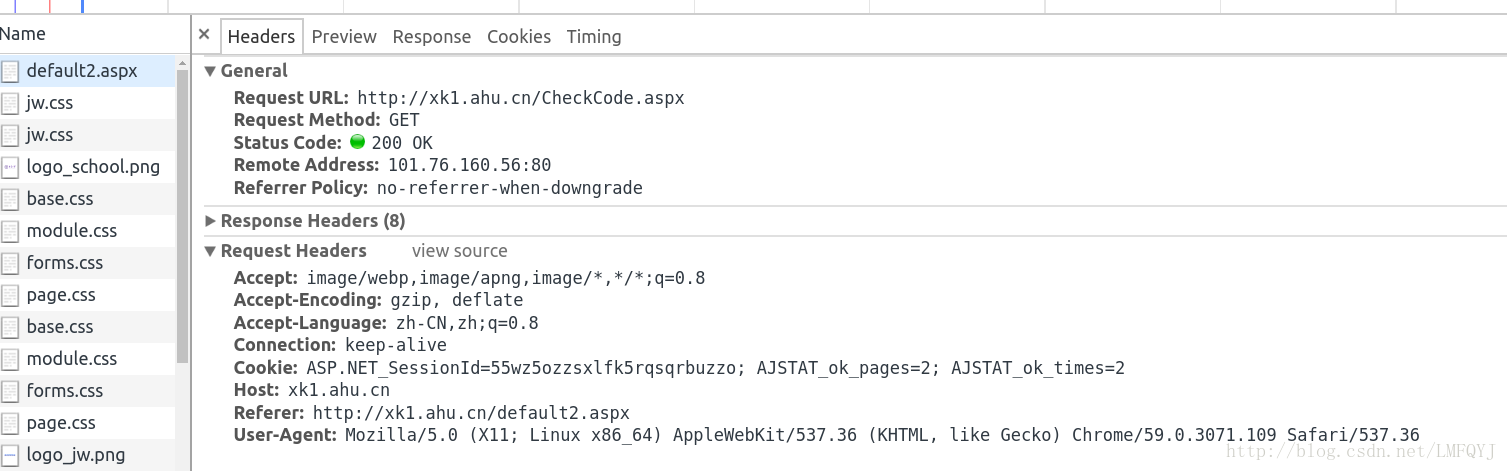Screen dimensions: 1507x471
Task: Click the first page.css file icon
Action: click(x=11, y=295)
